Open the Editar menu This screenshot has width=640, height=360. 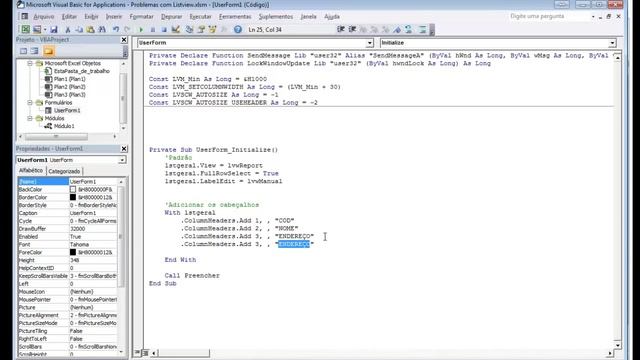click(69, 16)
